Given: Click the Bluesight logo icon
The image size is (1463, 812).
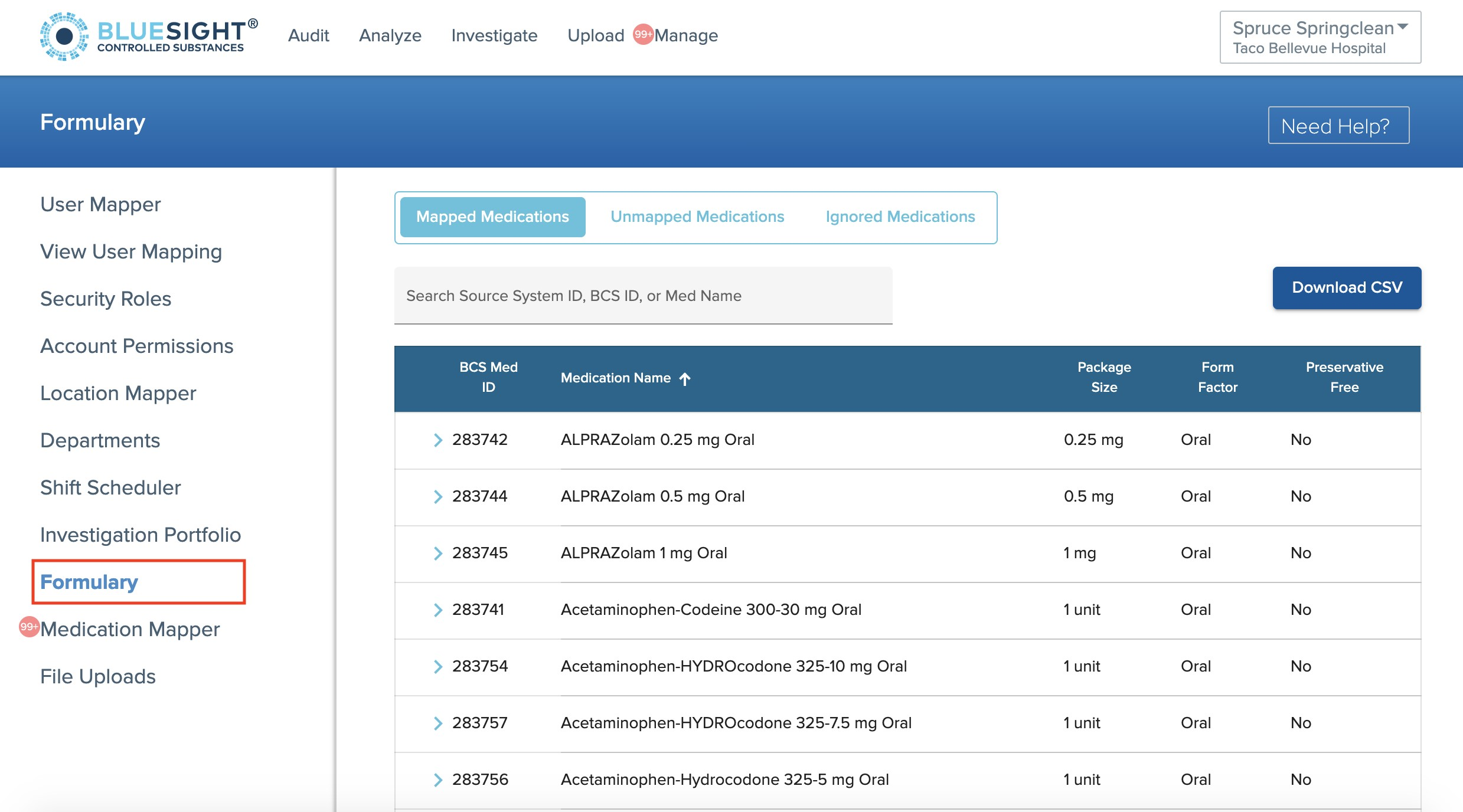Looking at the screenshot, I should click(x=64, y=37).
